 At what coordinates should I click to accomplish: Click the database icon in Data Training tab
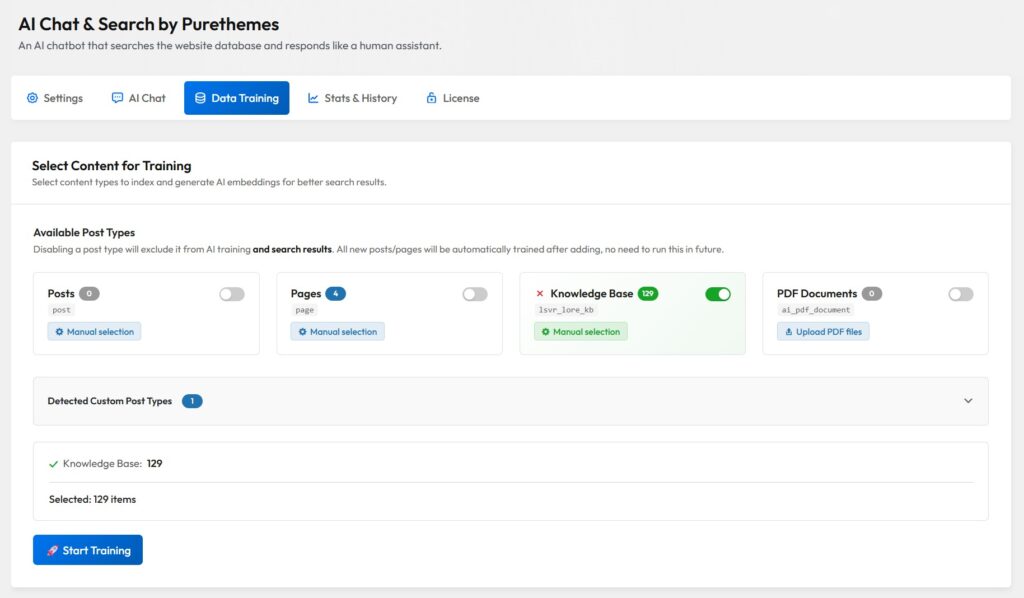(x=200, y=98)
